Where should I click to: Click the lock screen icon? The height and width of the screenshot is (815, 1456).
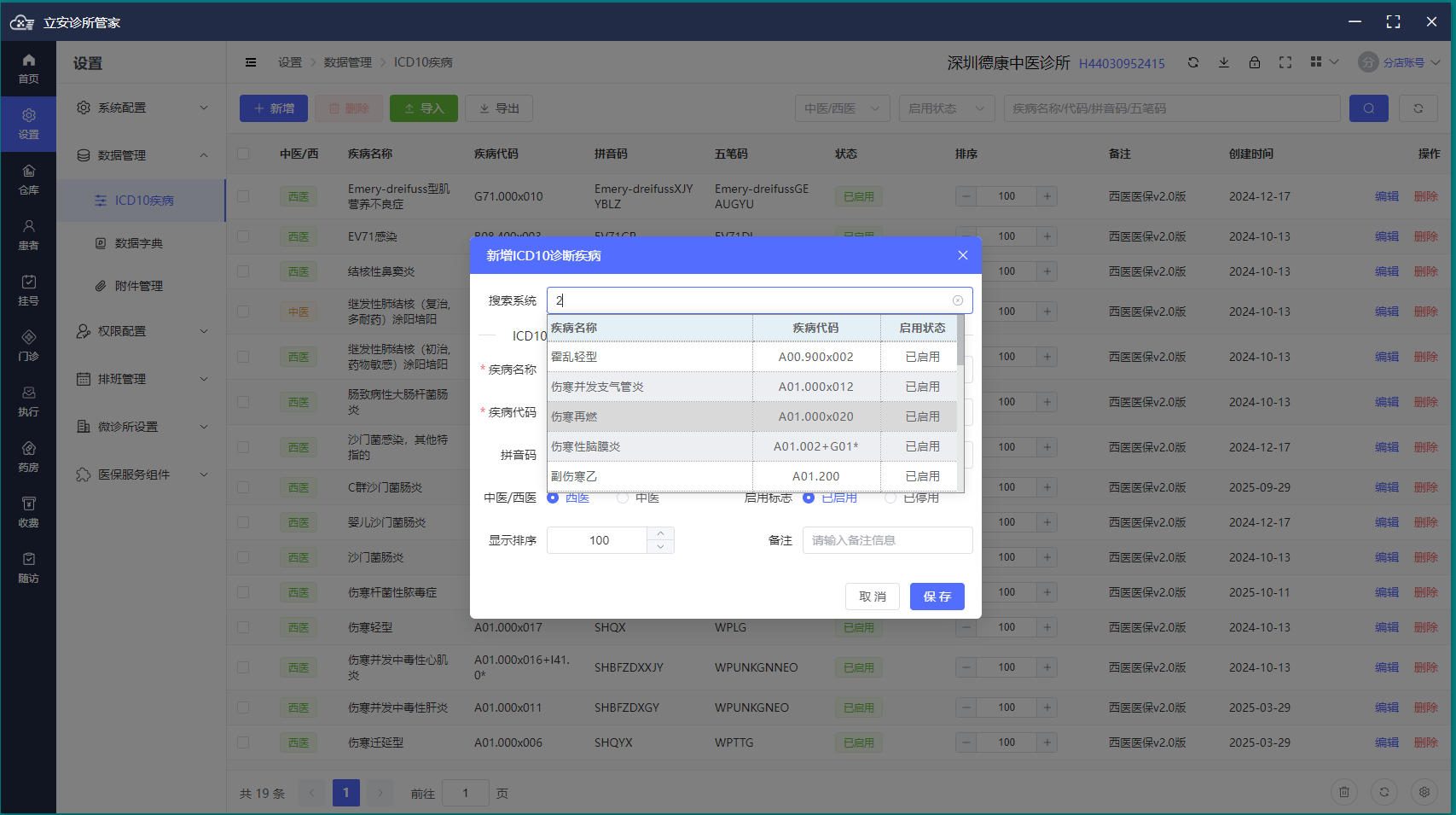1255,62
